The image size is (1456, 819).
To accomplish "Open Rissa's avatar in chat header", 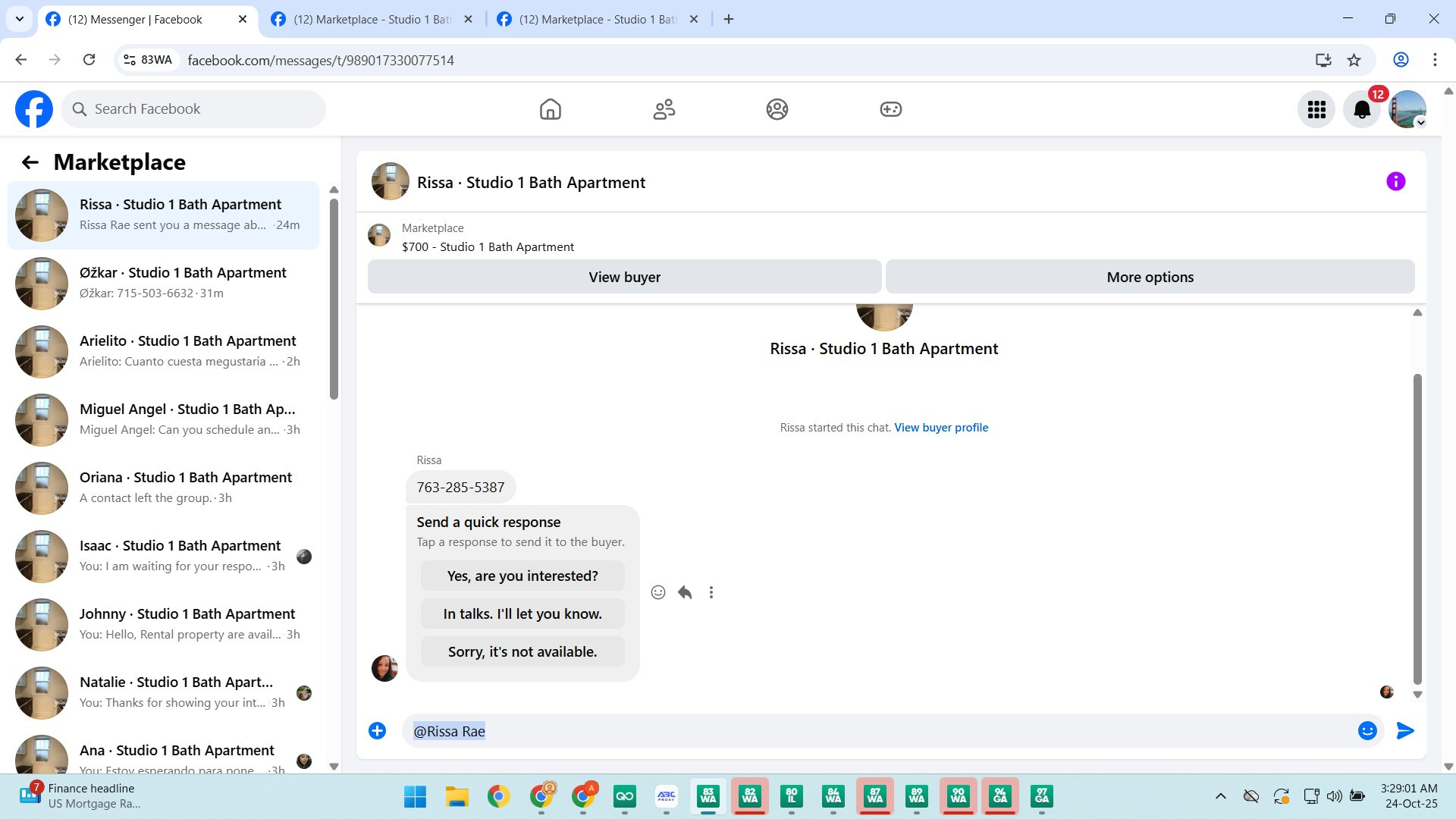I will pyautogui.click(x=391, y=181).
